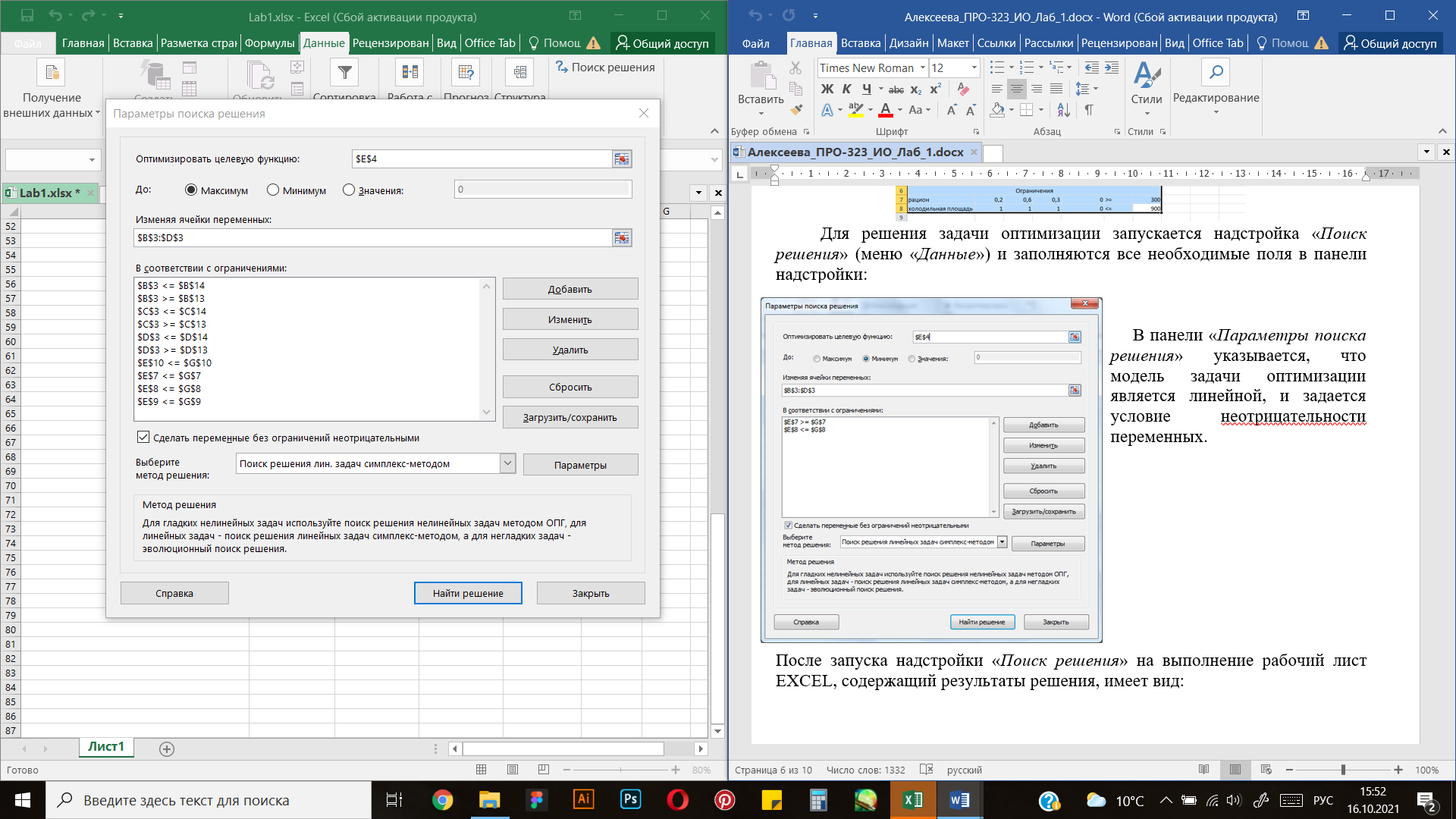Select the Значения radio button
The image size is (1456, 819).
pos(349,190)
